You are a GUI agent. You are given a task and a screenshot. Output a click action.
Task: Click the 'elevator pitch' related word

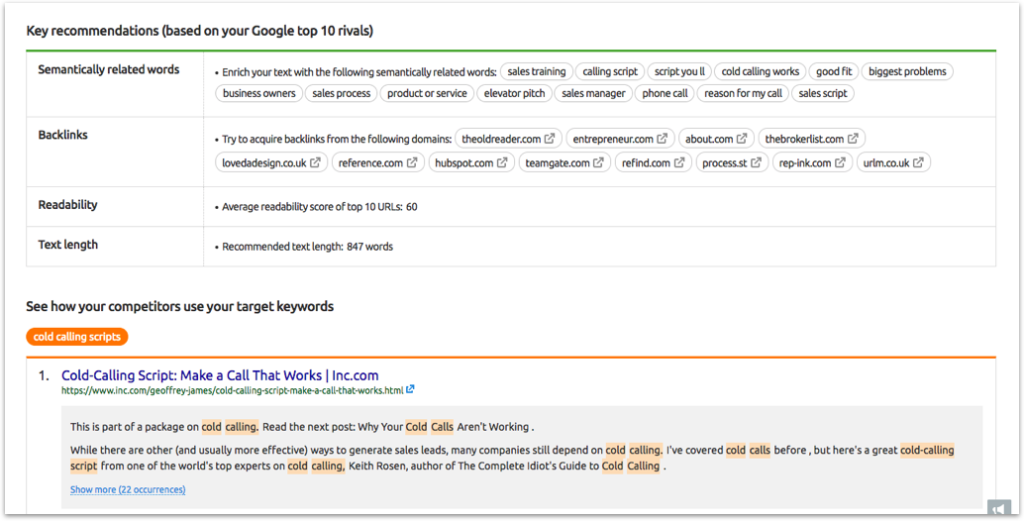(x=515, y=93)
